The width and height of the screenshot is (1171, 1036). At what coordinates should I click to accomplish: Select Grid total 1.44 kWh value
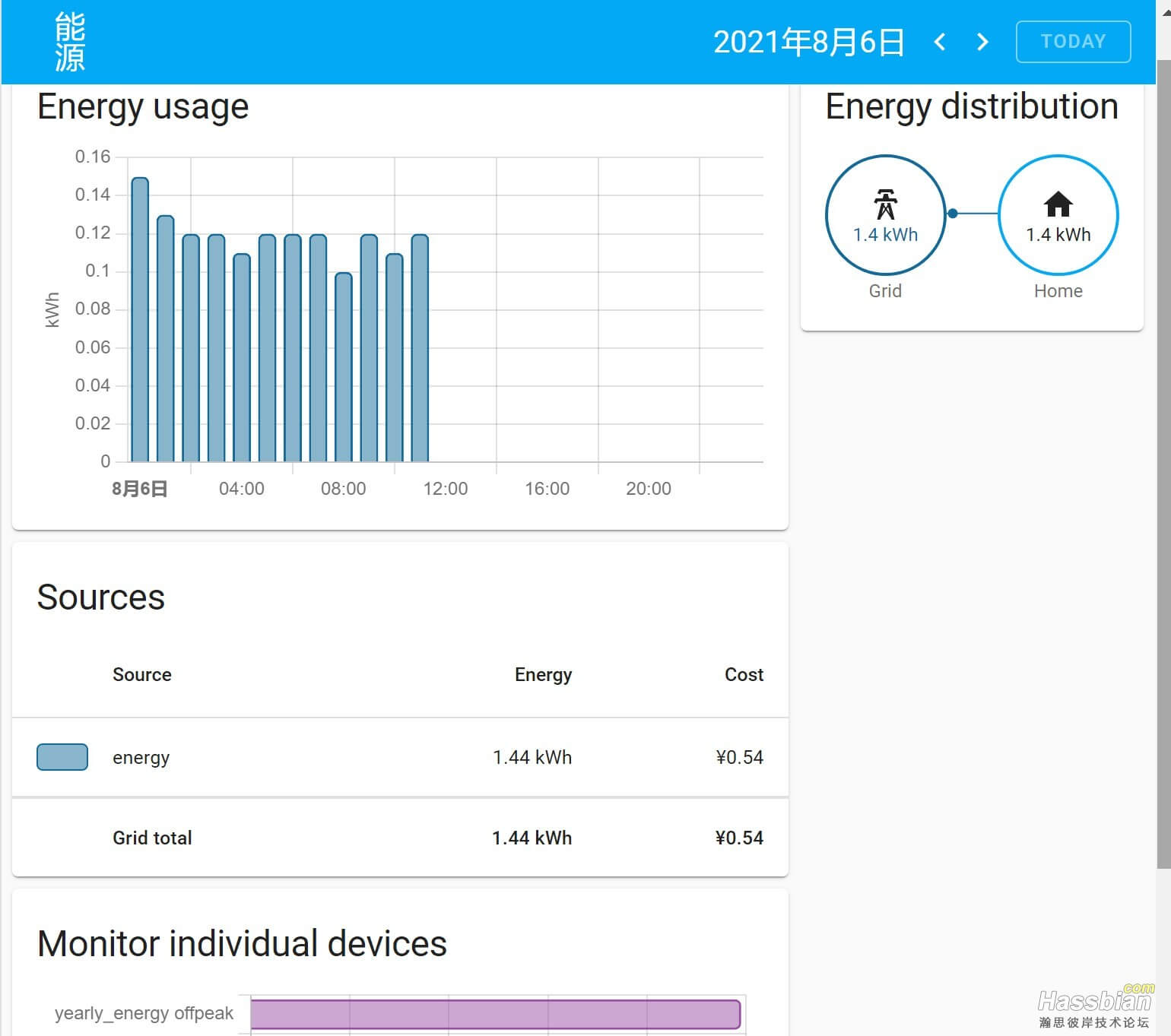532,838
